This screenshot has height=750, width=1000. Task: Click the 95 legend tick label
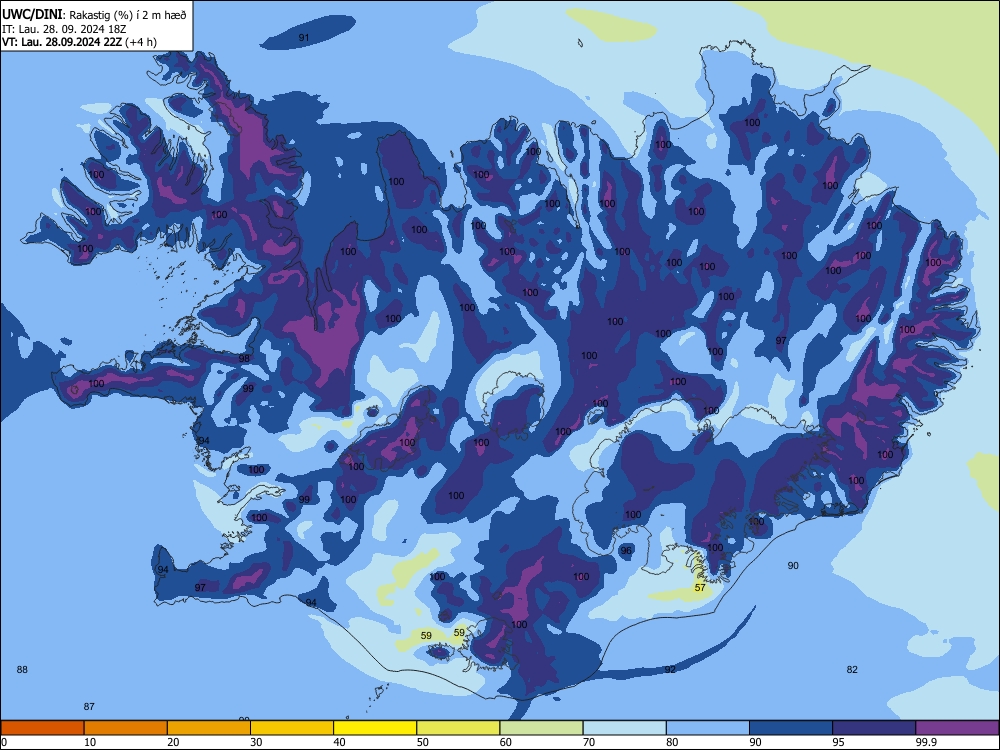click(x=838, y=742)
